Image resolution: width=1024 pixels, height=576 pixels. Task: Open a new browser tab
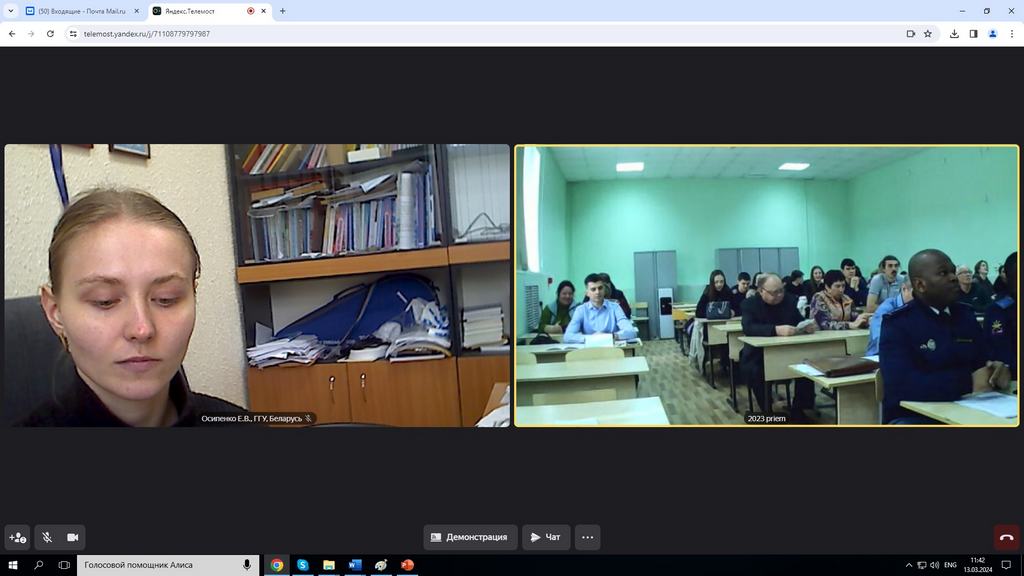(x=283, y=11)
